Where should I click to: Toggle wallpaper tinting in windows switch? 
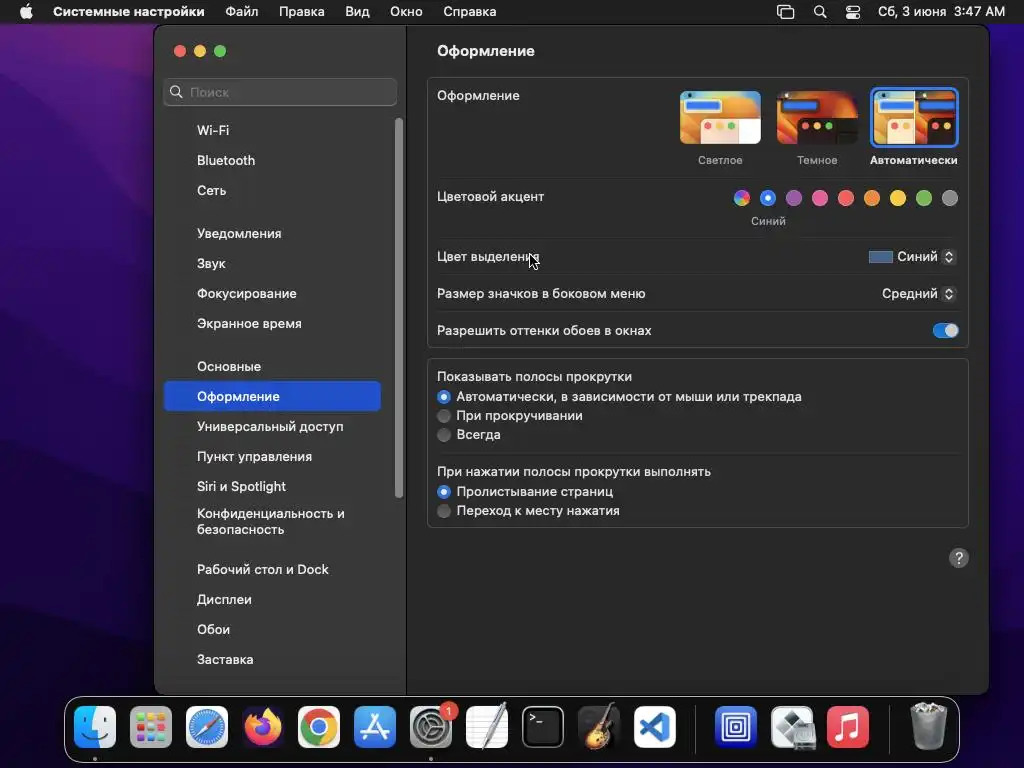point(945,330)
